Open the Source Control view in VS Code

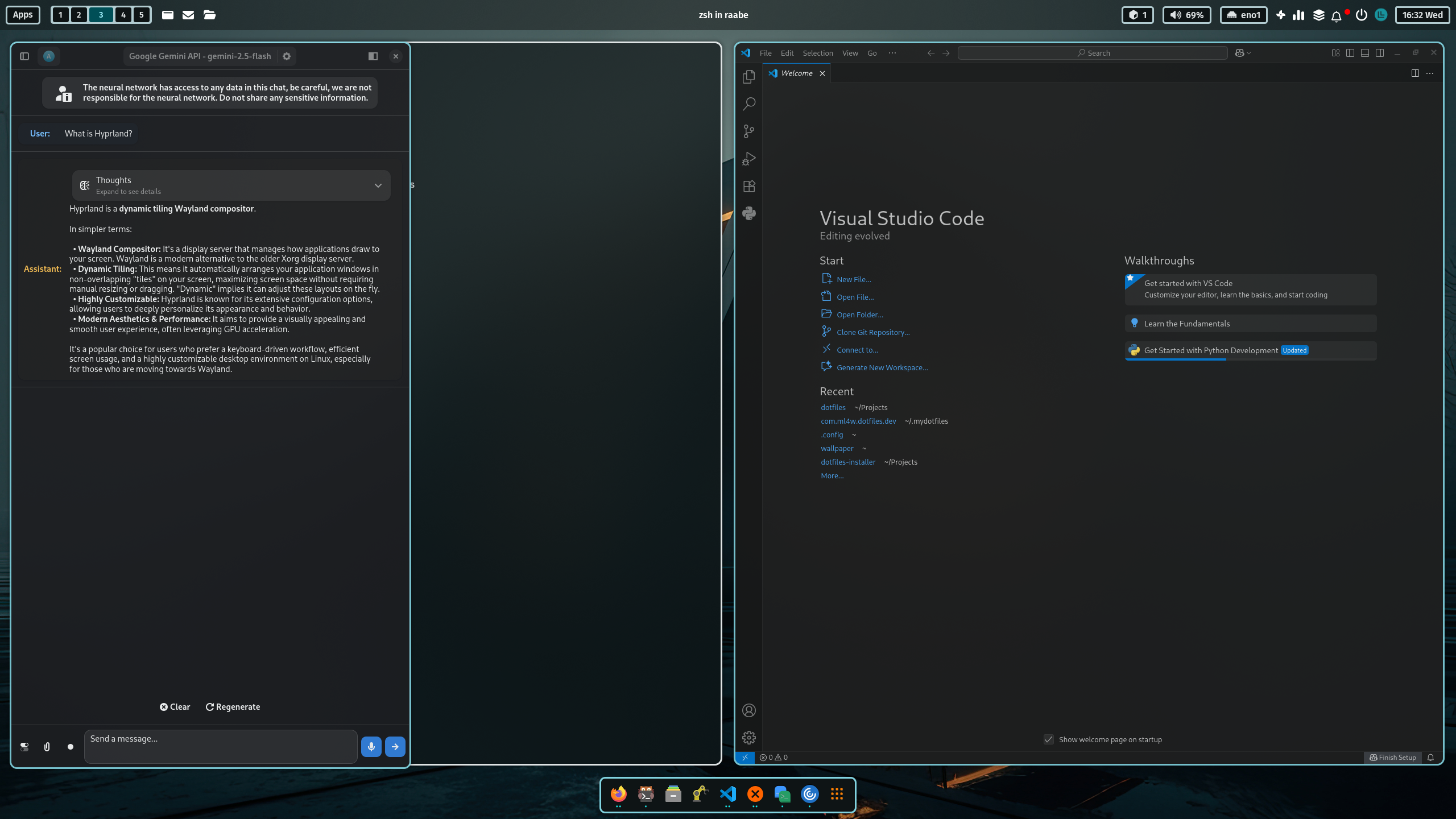pyautogui.click(x=749, y=131)
